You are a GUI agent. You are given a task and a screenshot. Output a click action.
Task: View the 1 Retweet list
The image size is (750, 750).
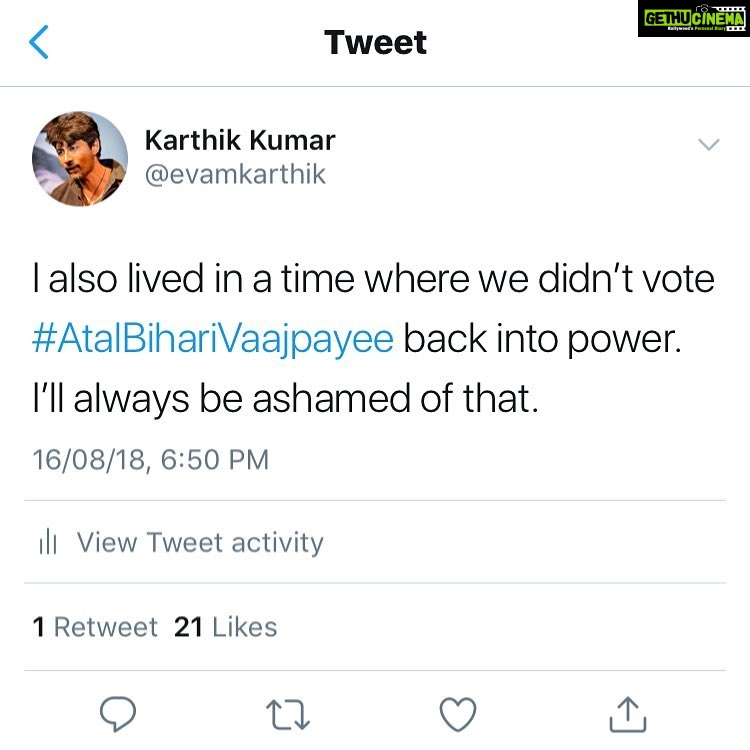(95, 627)
